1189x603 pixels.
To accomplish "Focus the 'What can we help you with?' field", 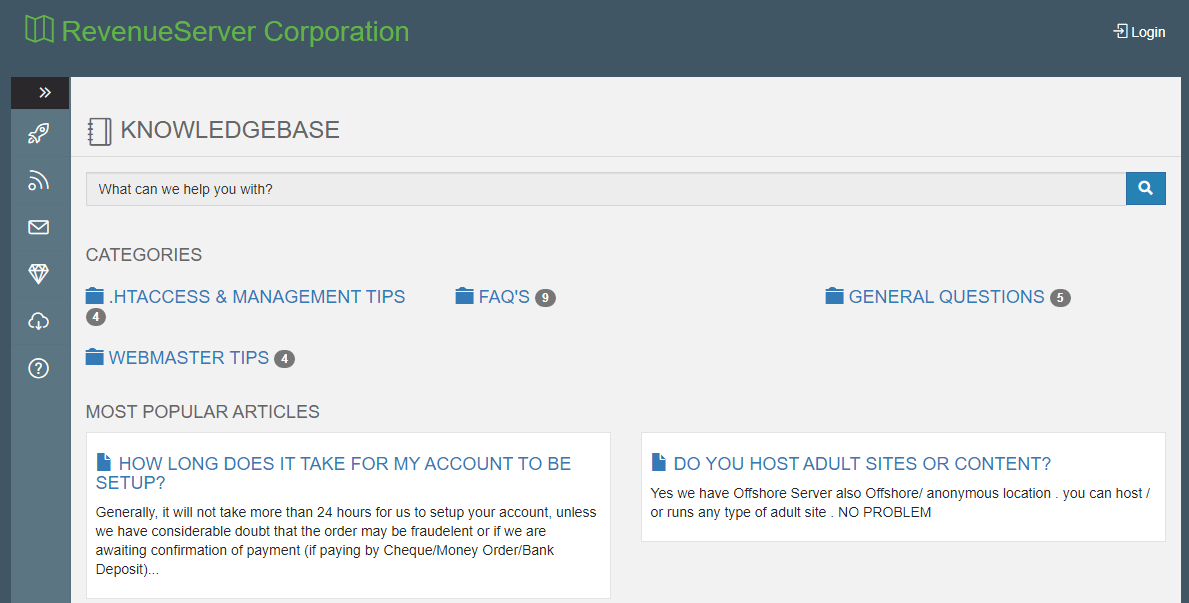I will 606,189.
